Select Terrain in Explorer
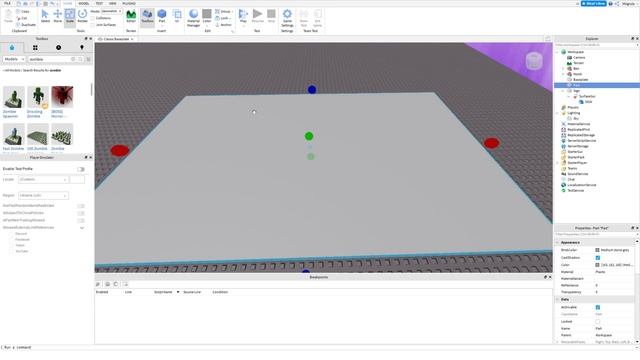Image resolution: width=640 pixels, height=360 pixels. (578, 63)
